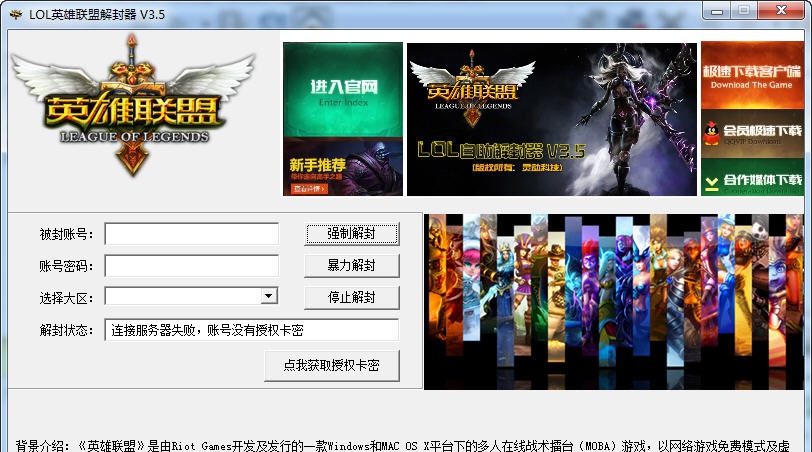Viewport: 812px width, 452px height.
Task: Click the title bar app icon
Action: (16, 14)
